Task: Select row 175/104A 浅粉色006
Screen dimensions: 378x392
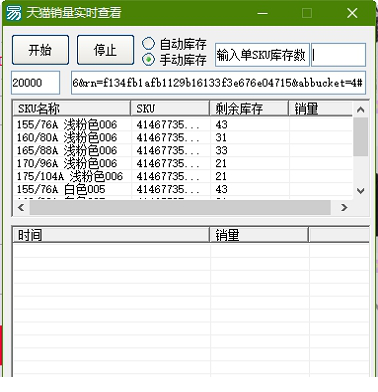Action: pos(183,176)
